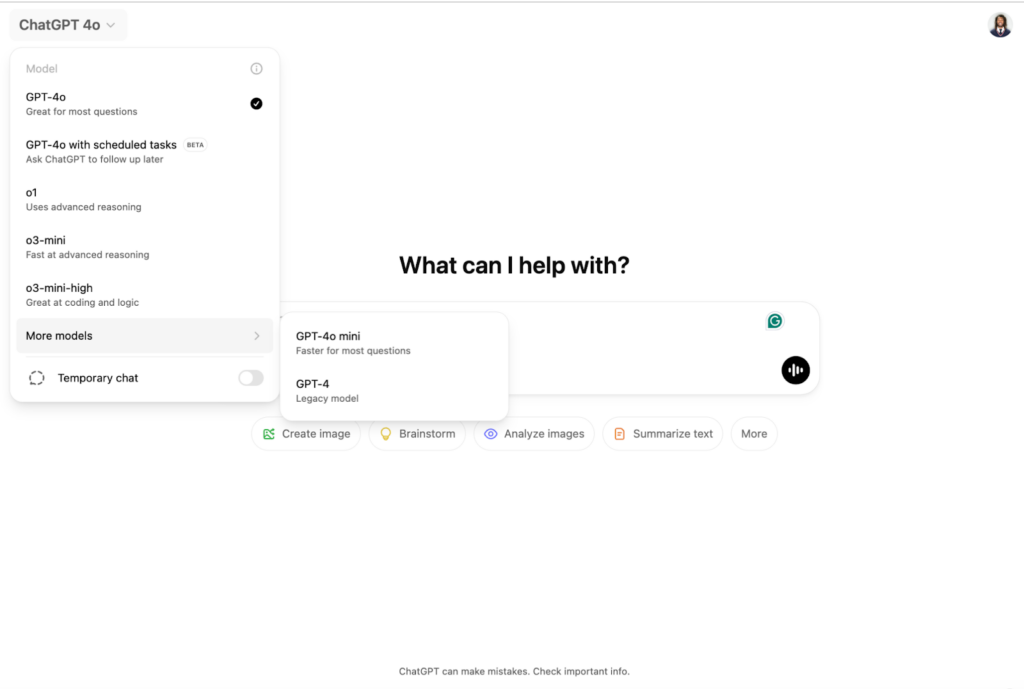Viewport: 1024px width, 689px height.
Task: Click the model info icon
Action: click(256, 69)
